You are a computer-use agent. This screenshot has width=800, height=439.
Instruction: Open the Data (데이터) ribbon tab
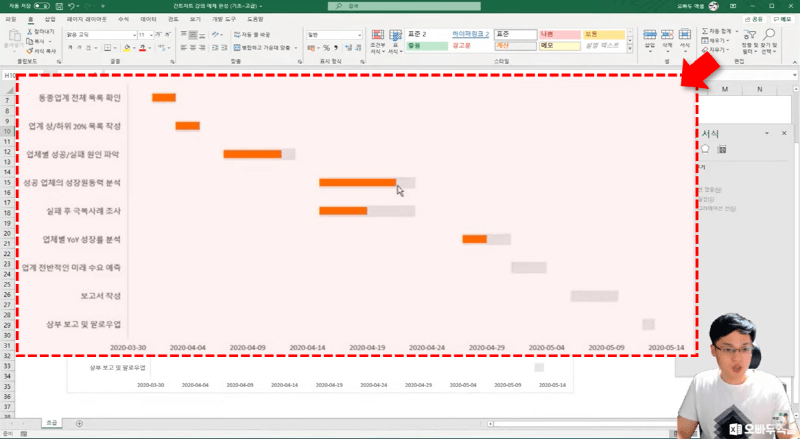coord(148,19)
